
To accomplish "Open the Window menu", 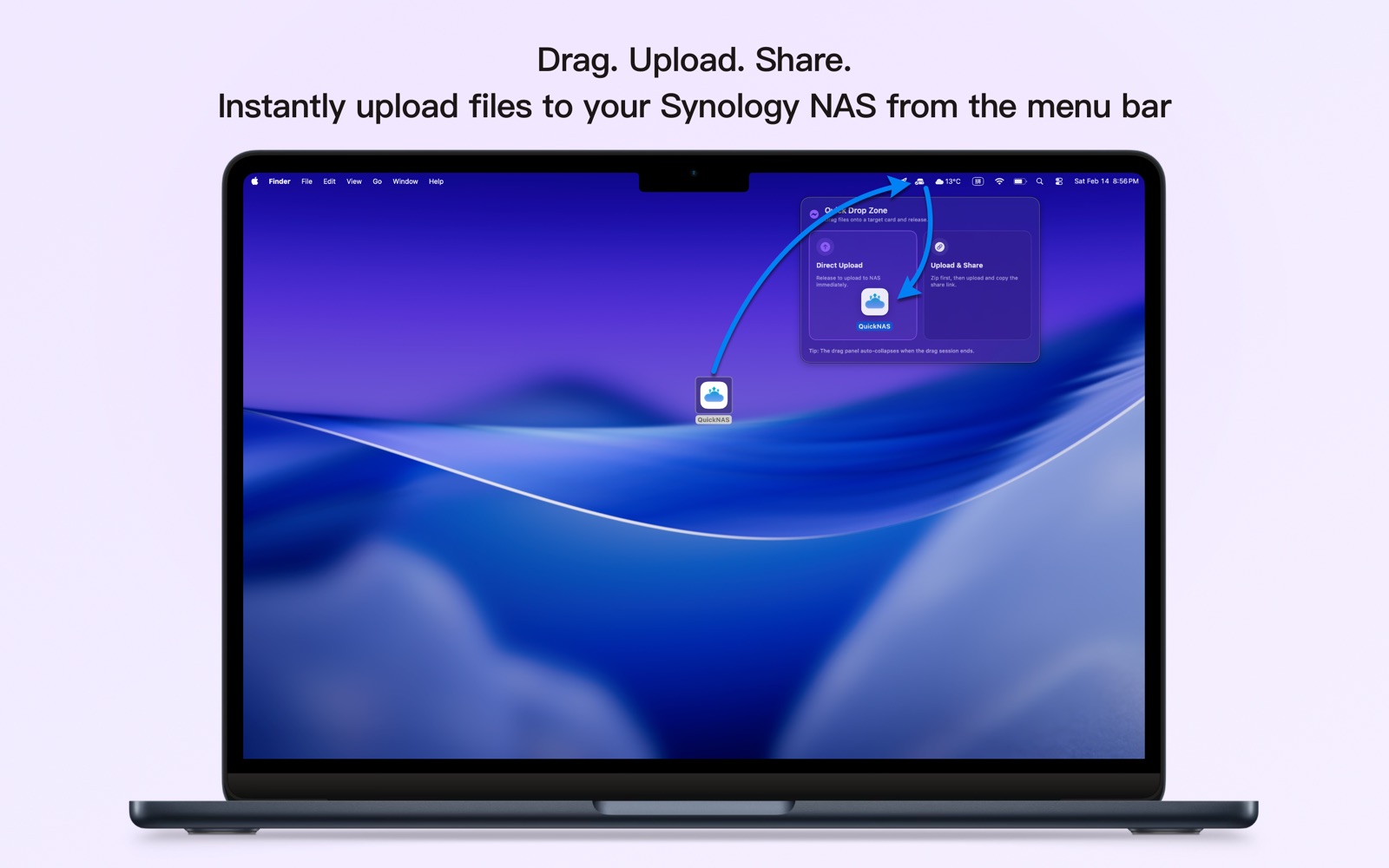I will coord(405,181).
